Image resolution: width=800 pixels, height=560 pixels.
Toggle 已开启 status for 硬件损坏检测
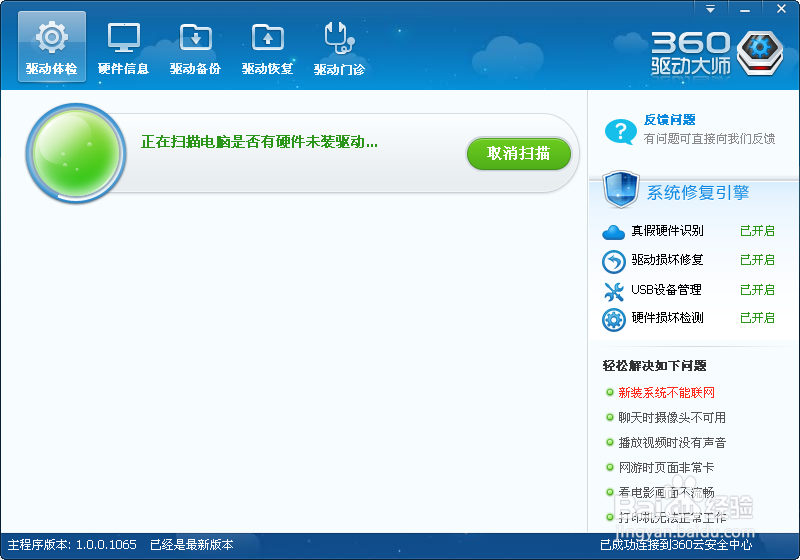[x=757, y=318]
